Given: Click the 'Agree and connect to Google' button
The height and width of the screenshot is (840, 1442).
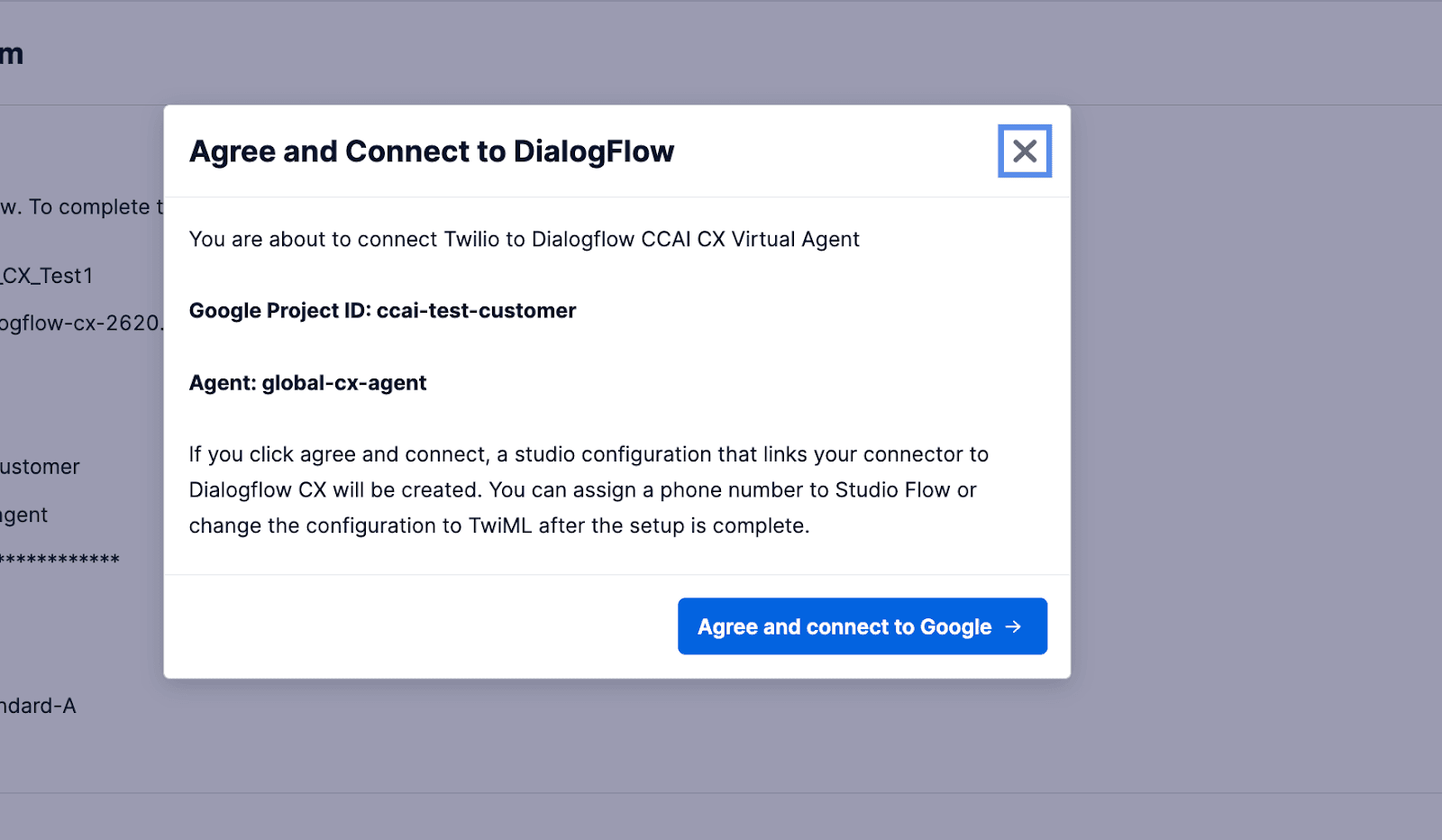Looking at the screenshot, I should (x=861, y=625).
